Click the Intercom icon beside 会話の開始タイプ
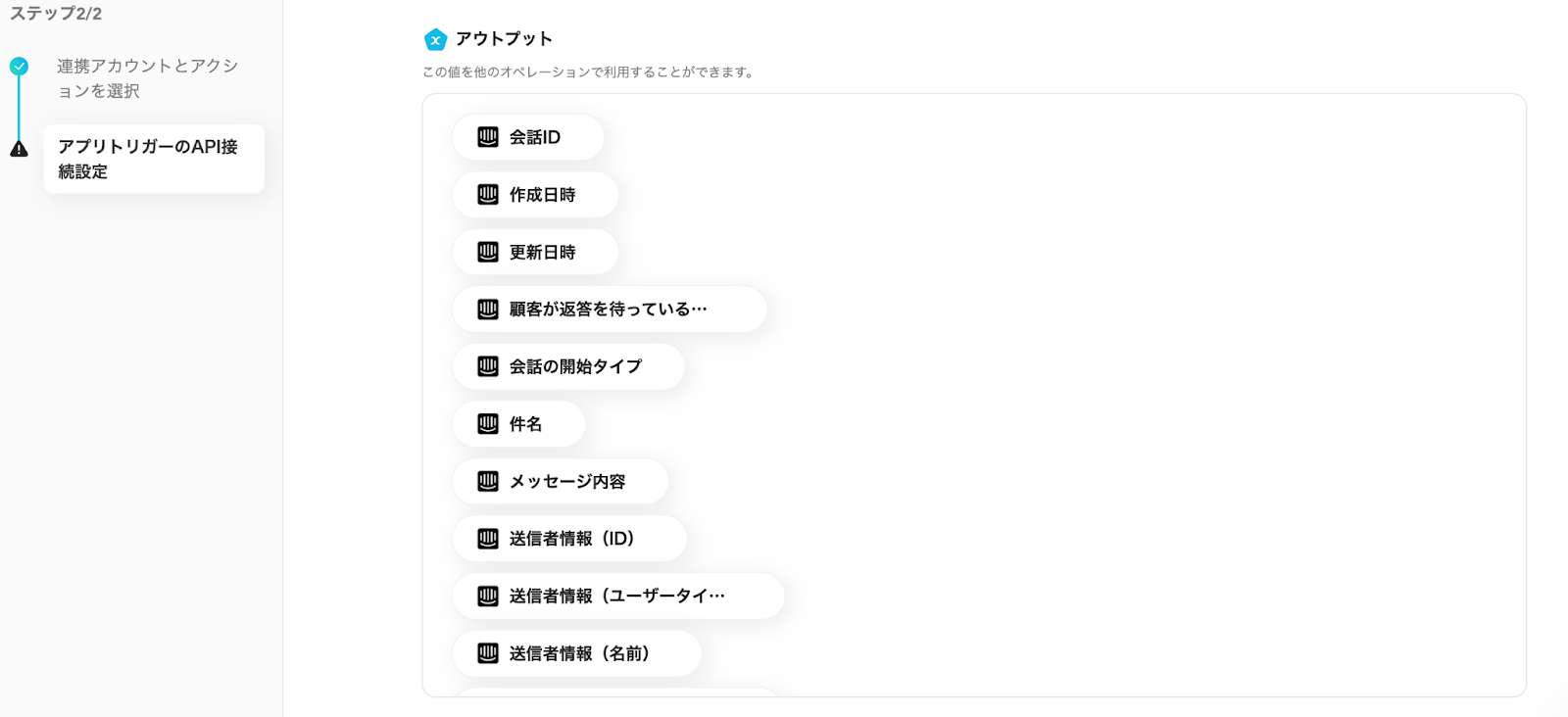Viewport: 1568px width, 717px height. 488,366
